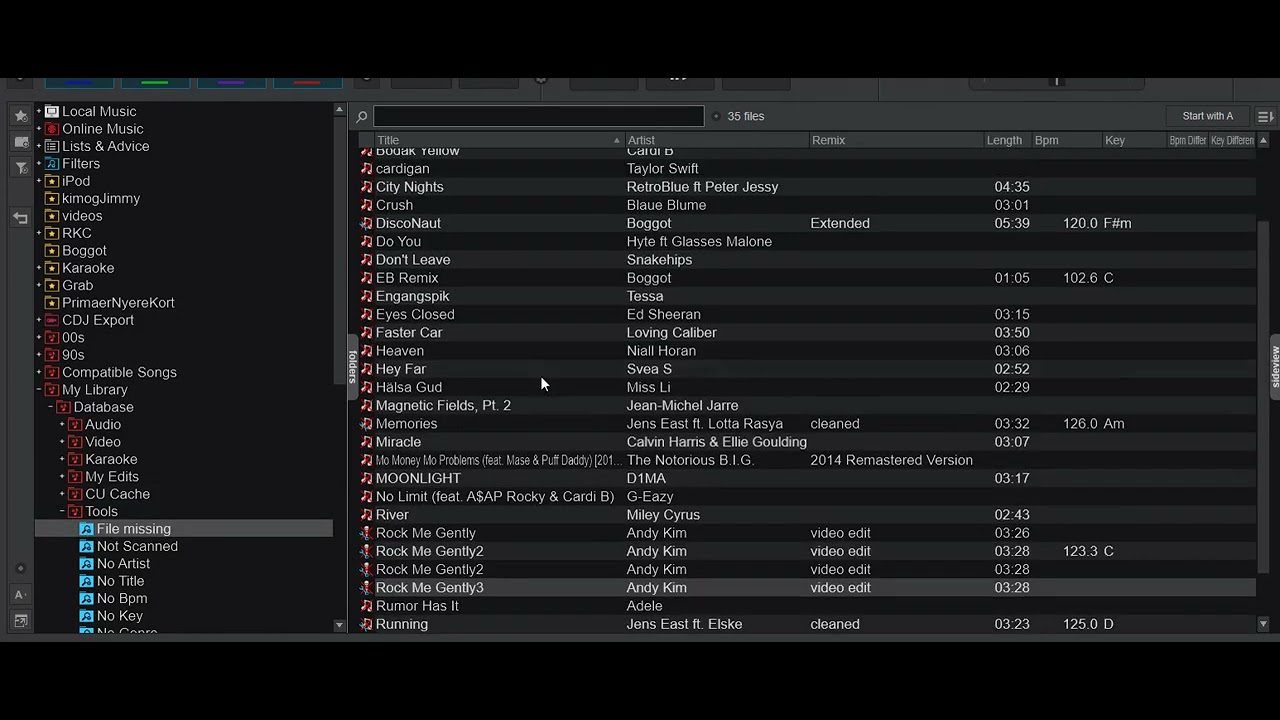1280x720 pixels.
Task: Expand the Online Music tree node
Action: 39,129
